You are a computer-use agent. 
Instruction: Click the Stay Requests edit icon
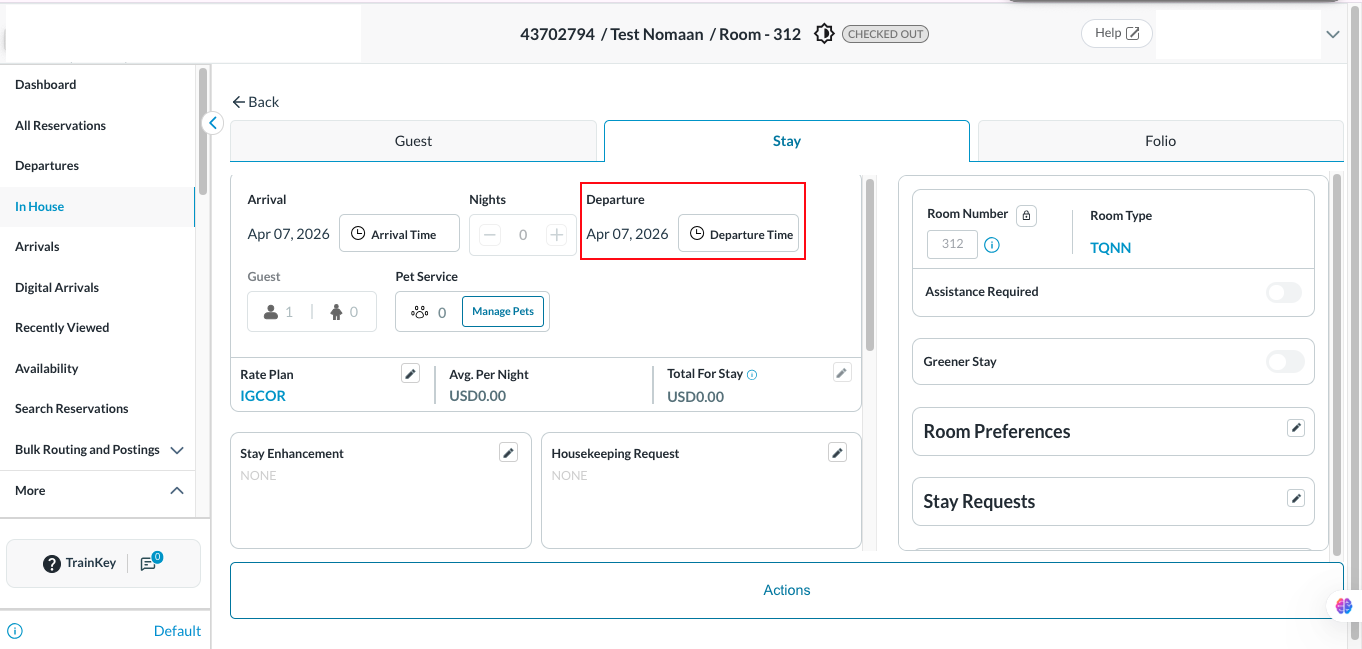pos(1295,498)
